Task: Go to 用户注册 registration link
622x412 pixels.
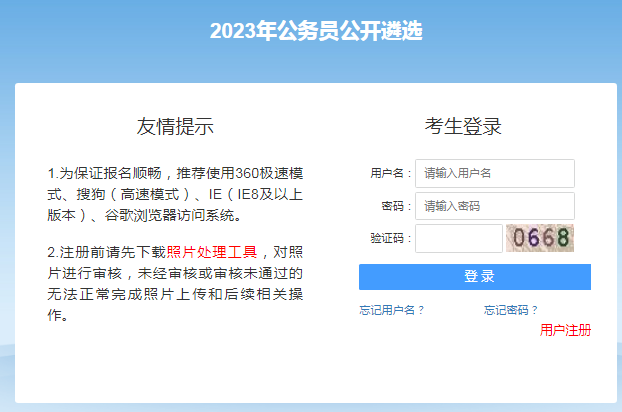Action: point(565,330)
